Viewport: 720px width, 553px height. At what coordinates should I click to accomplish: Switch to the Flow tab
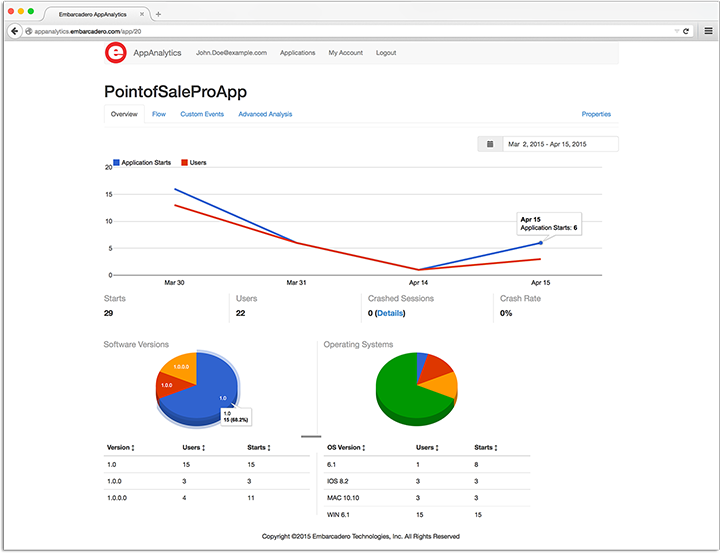(159, 114)
